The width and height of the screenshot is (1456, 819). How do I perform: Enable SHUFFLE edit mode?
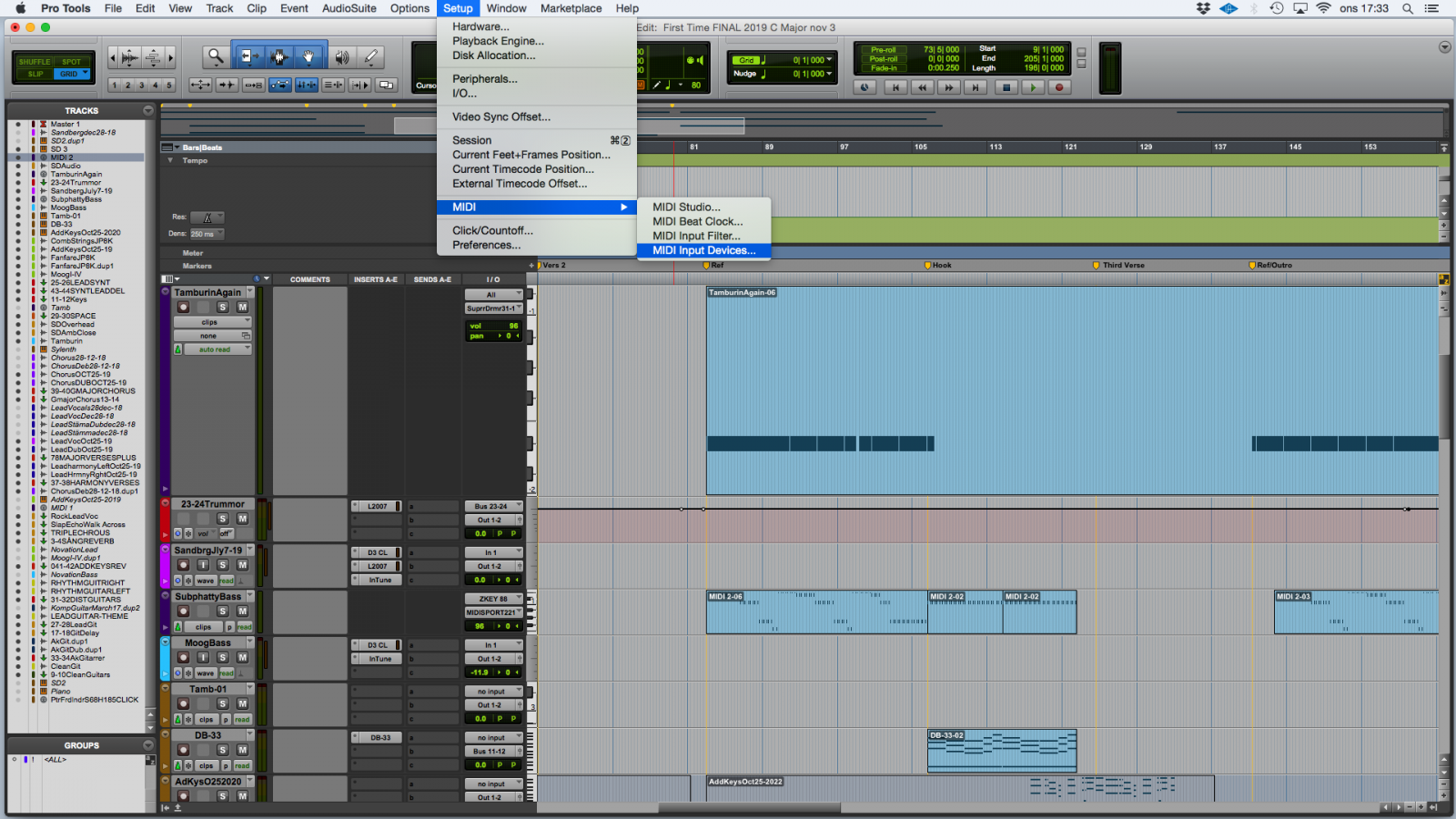35,62
